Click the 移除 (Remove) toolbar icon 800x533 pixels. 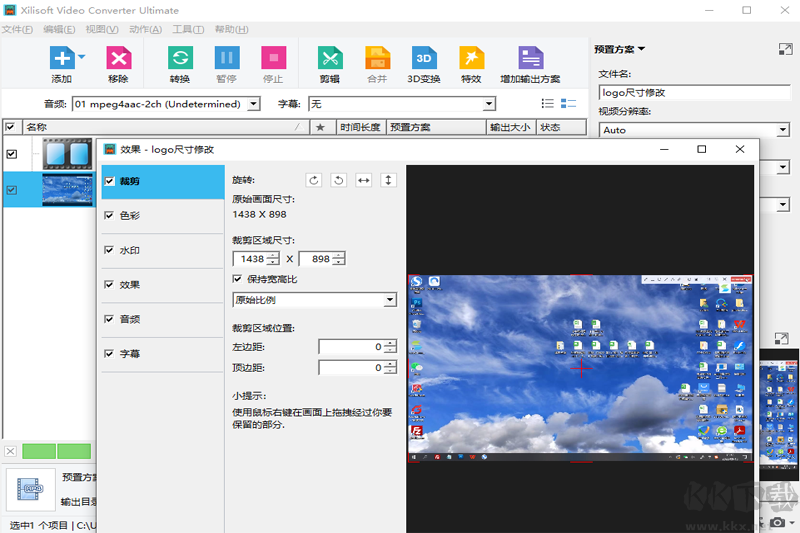(x=118, y=58)
